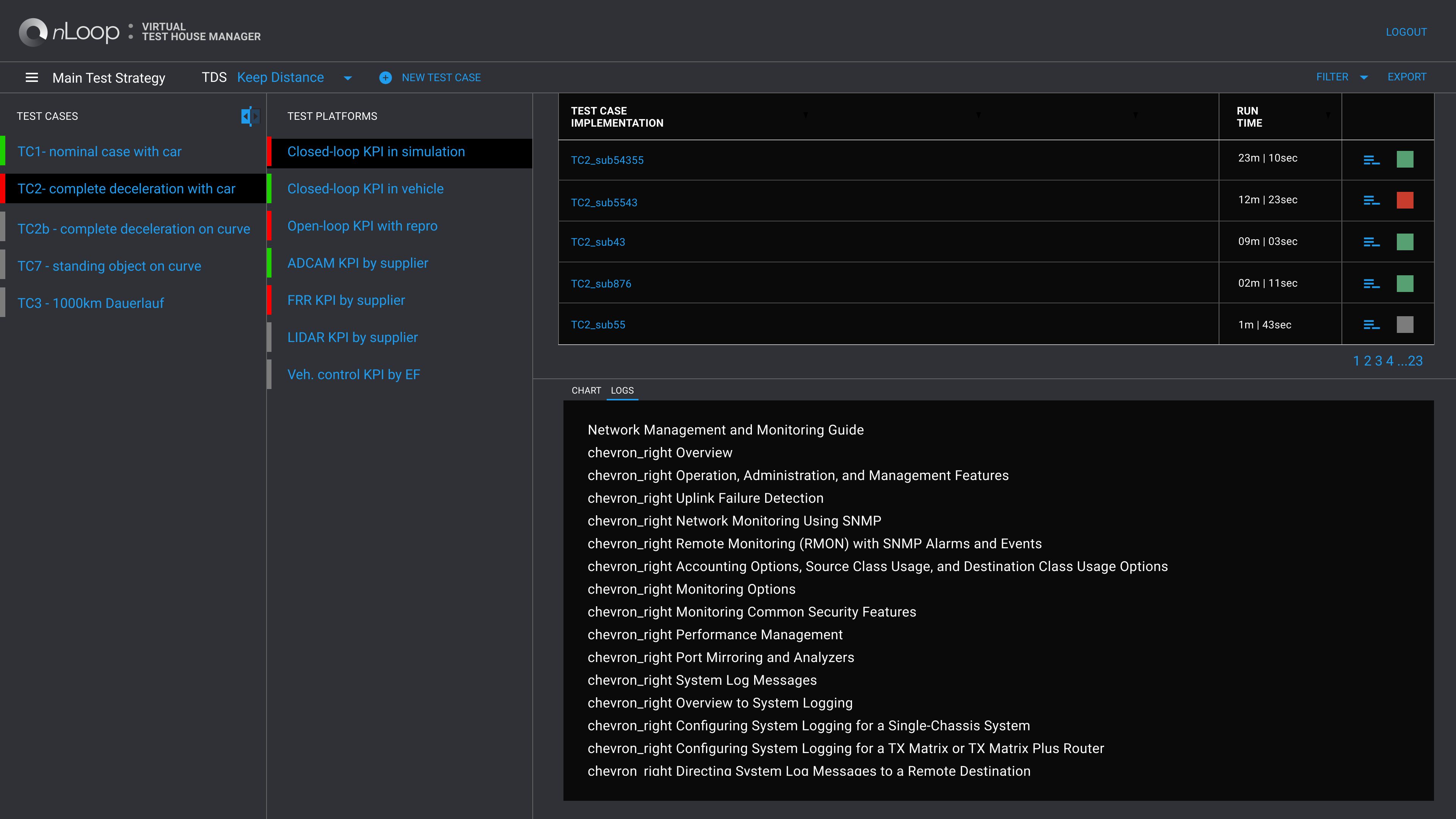Open details icon for TC2_sub5543
This screenshot has height=819, width=1456.
coord(1371,200)
